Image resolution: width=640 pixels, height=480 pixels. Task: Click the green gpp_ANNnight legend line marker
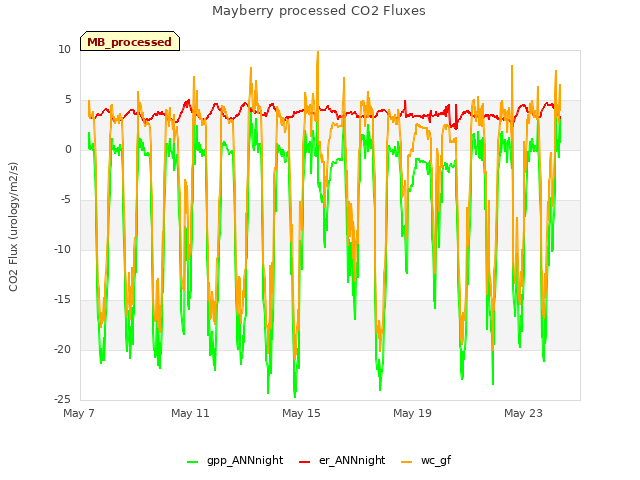pos(193,462)
